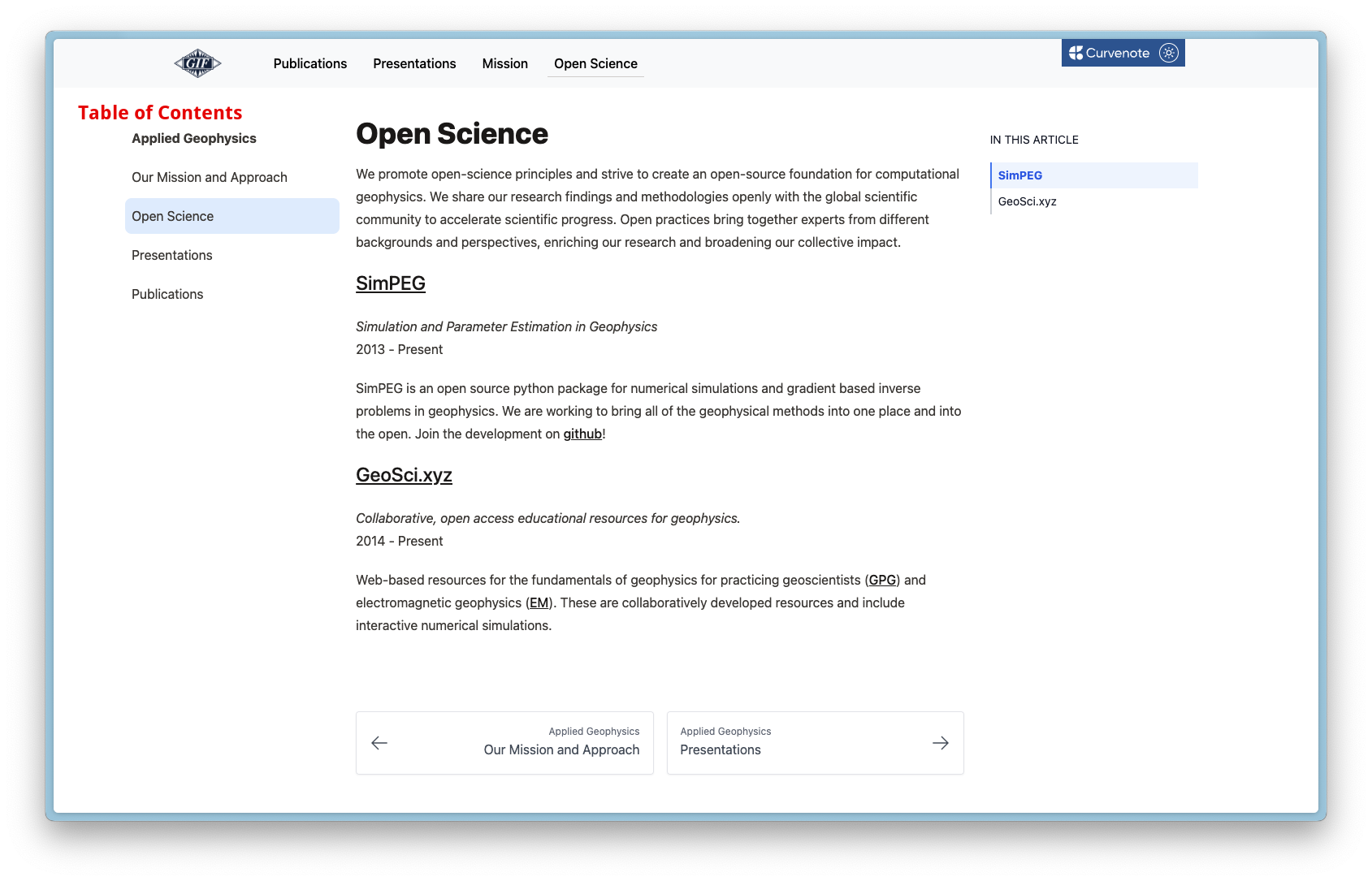Open the github link in SimPEG paragraph

click(582, 434)
